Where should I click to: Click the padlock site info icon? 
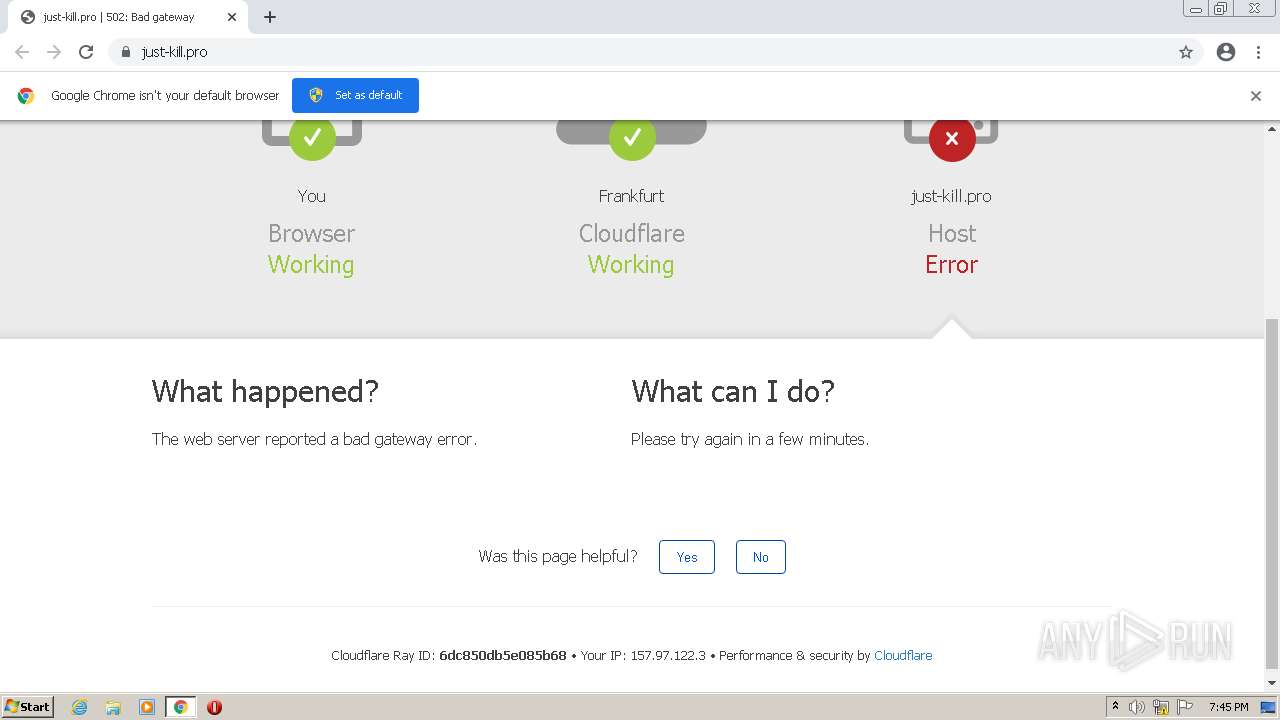click(125, 52)
